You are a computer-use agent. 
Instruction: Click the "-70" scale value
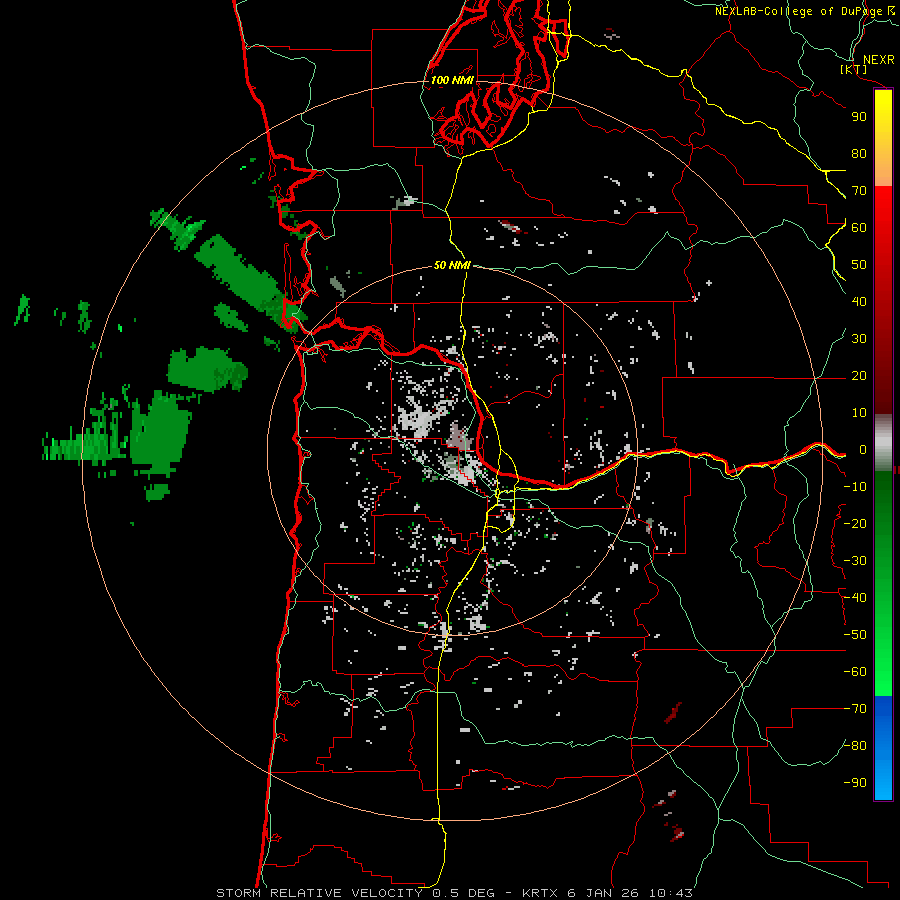[x=855, y=709]
